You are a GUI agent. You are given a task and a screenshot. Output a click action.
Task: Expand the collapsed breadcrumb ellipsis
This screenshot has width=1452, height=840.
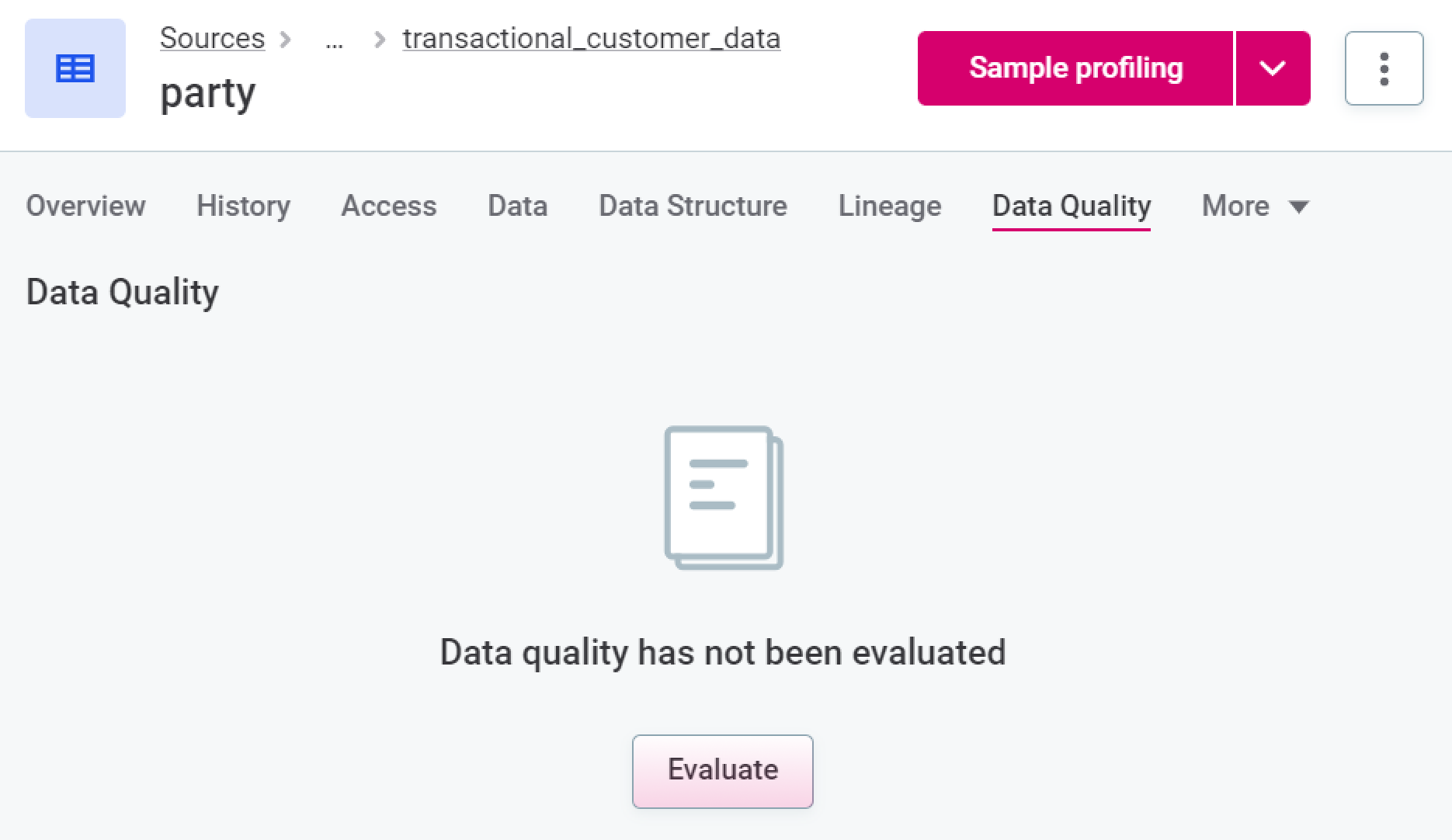coord(334,40)
